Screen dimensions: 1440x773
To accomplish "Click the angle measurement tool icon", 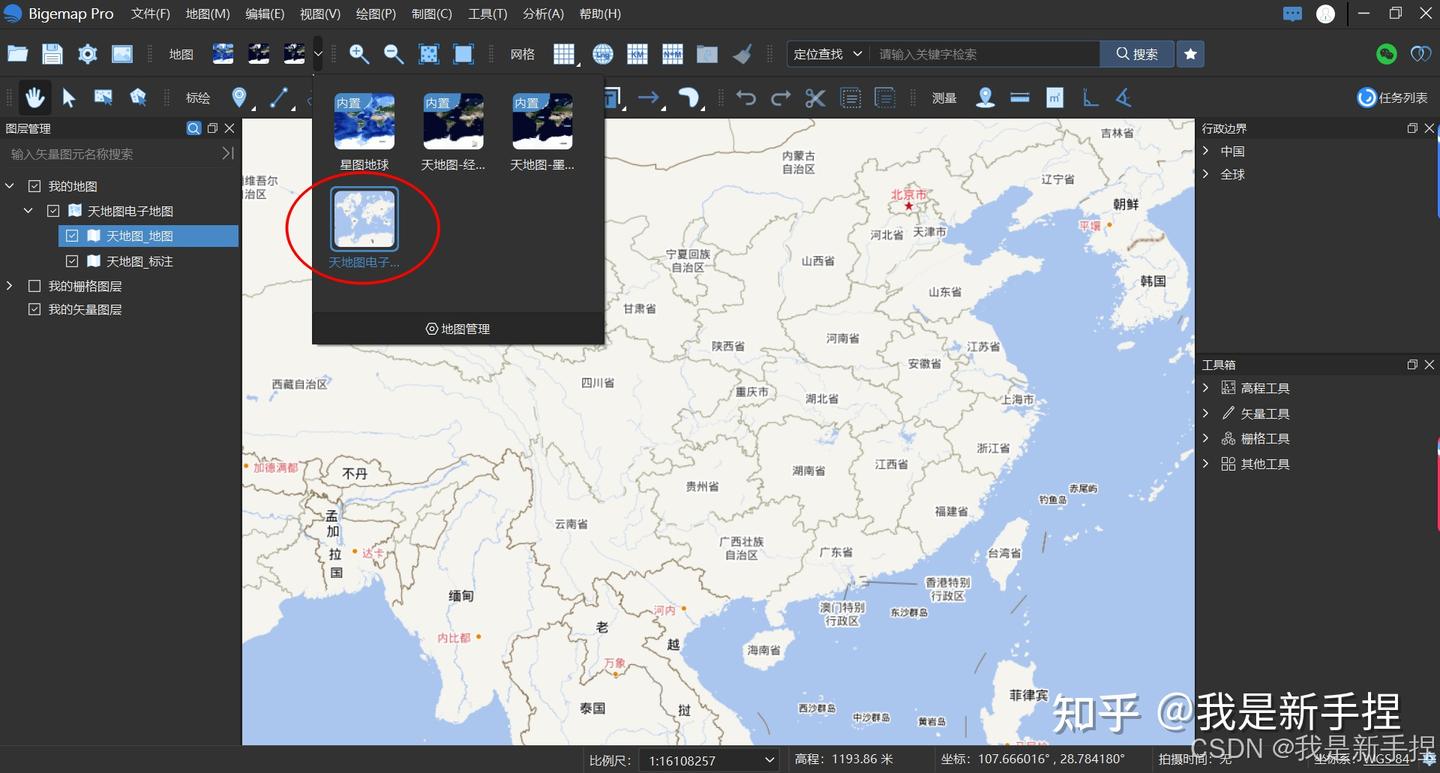I will [x=1122, y=97].
